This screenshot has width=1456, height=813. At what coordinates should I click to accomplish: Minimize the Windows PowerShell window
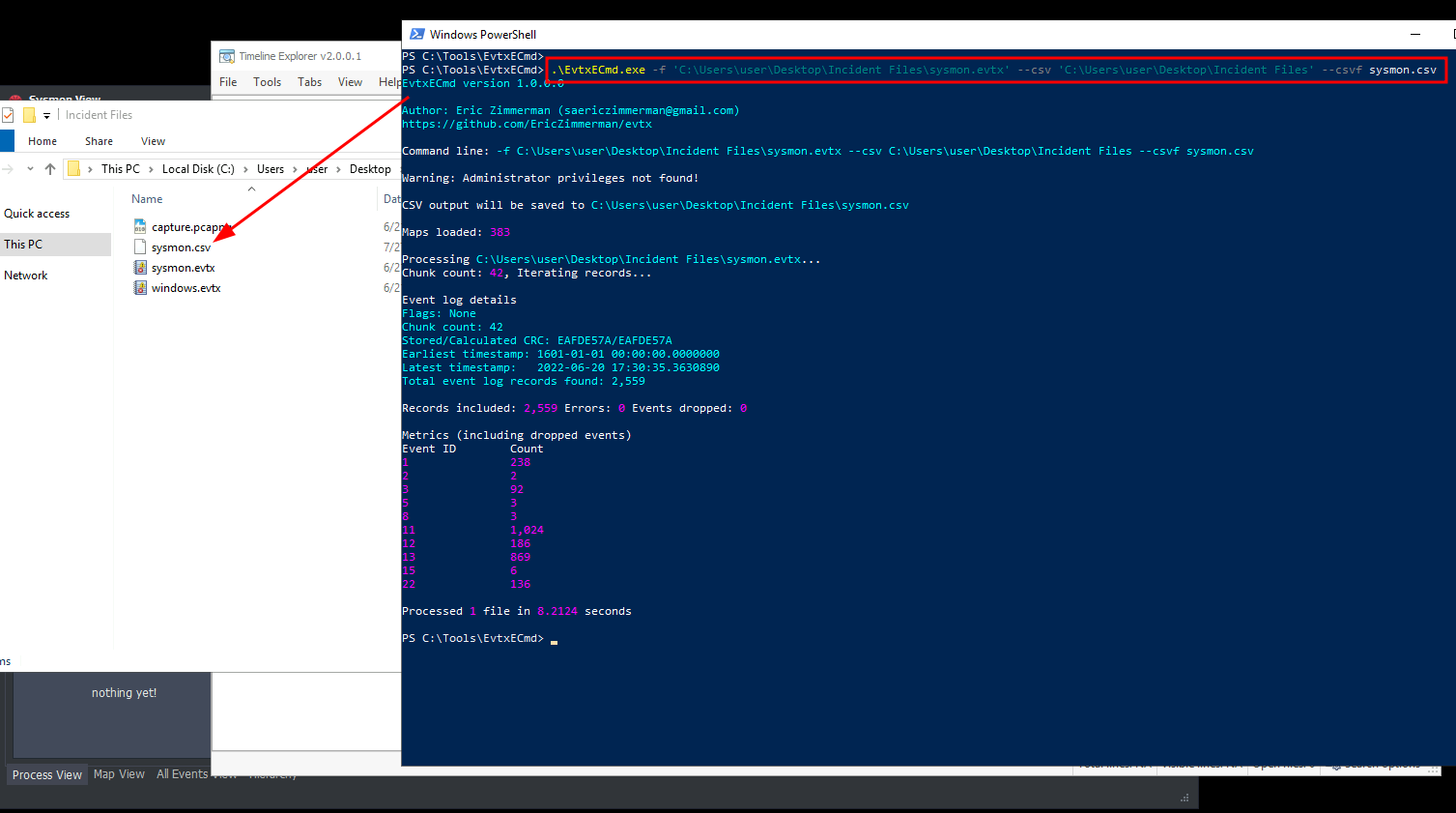click(1415, 34)
